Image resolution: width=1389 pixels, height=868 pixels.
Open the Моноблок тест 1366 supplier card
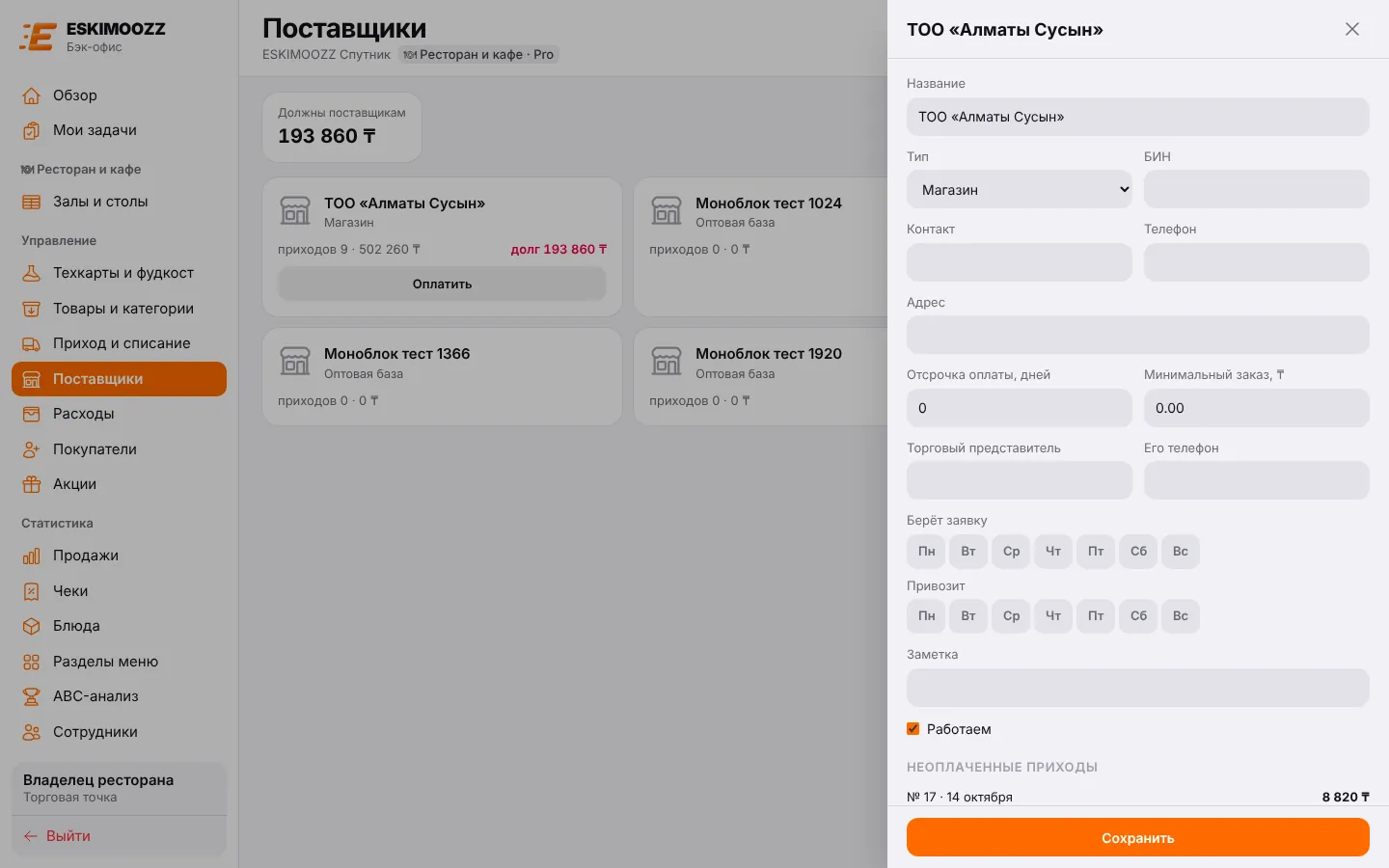(x=442, y=377)
